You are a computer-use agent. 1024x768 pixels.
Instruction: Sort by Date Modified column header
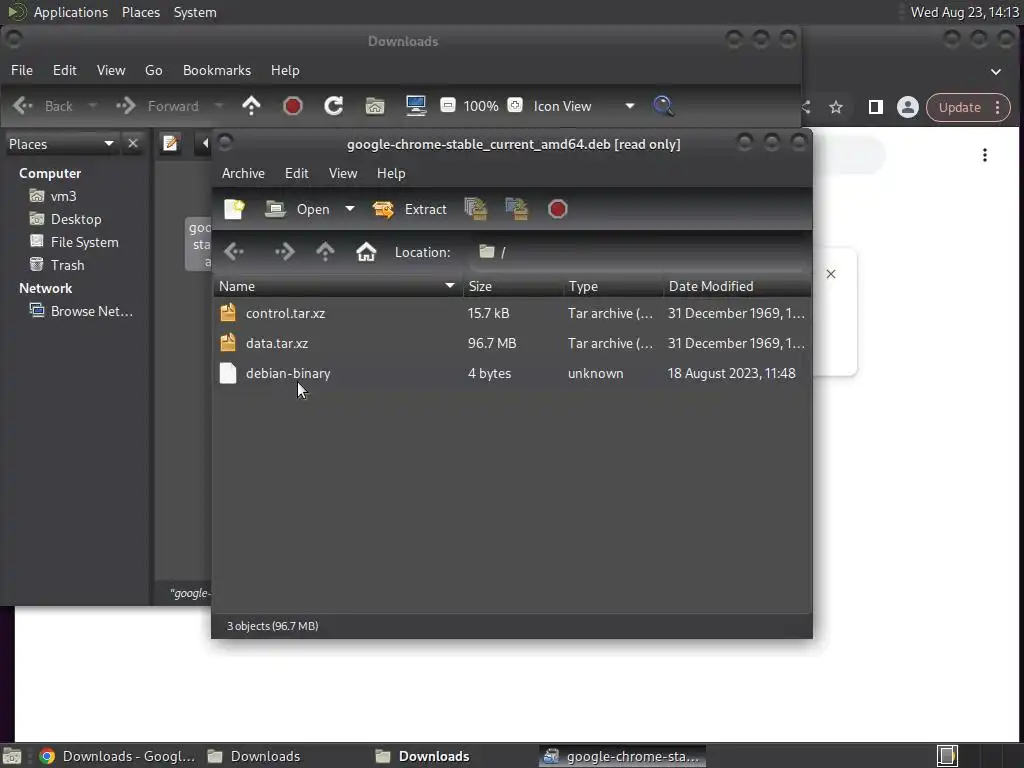(737, 286)
